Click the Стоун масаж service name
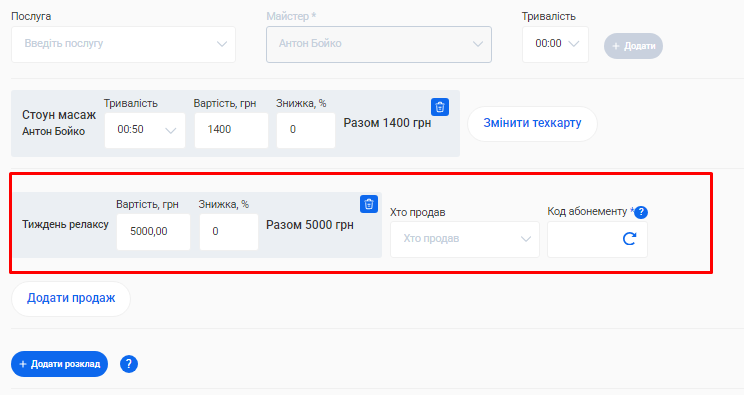This screenshot has height=395, width=744. point(59,115)
